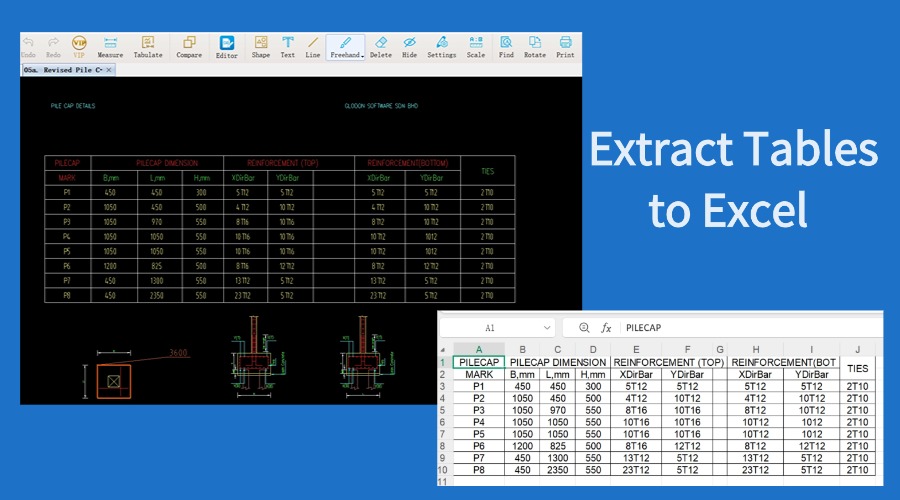Select the Shape tool
Screen dimensions: 900x500
click(261, 46)
